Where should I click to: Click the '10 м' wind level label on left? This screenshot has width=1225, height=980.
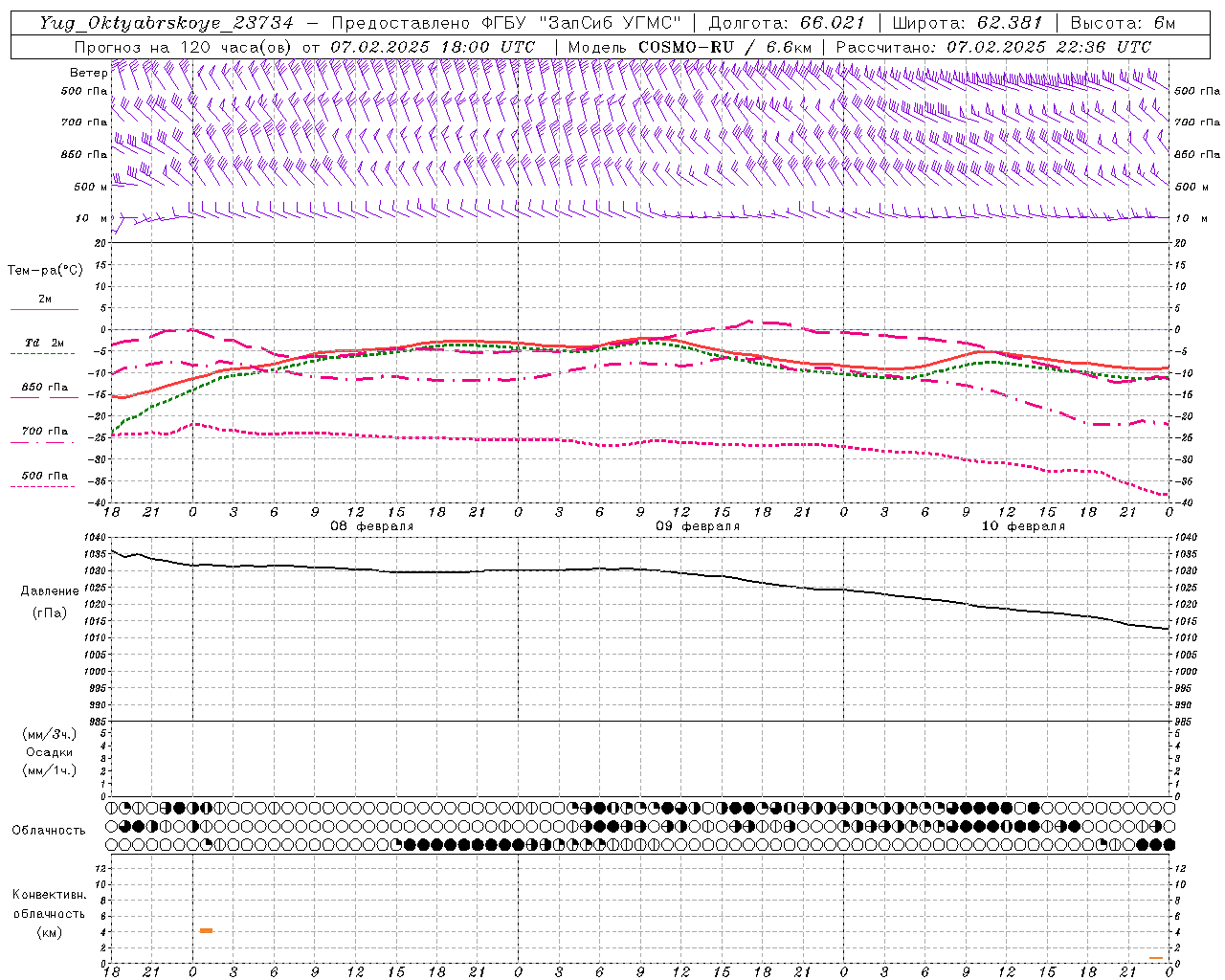point(91,218)
